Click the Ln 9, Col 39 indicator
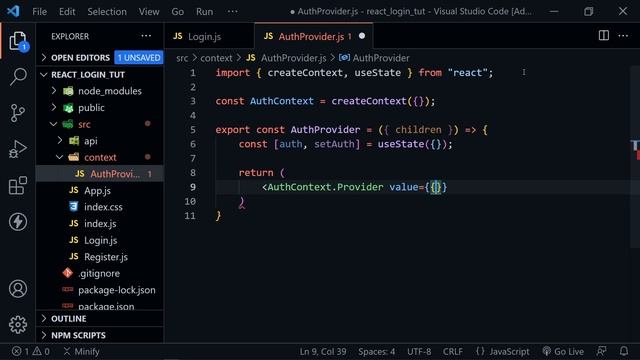 [323, 351]
